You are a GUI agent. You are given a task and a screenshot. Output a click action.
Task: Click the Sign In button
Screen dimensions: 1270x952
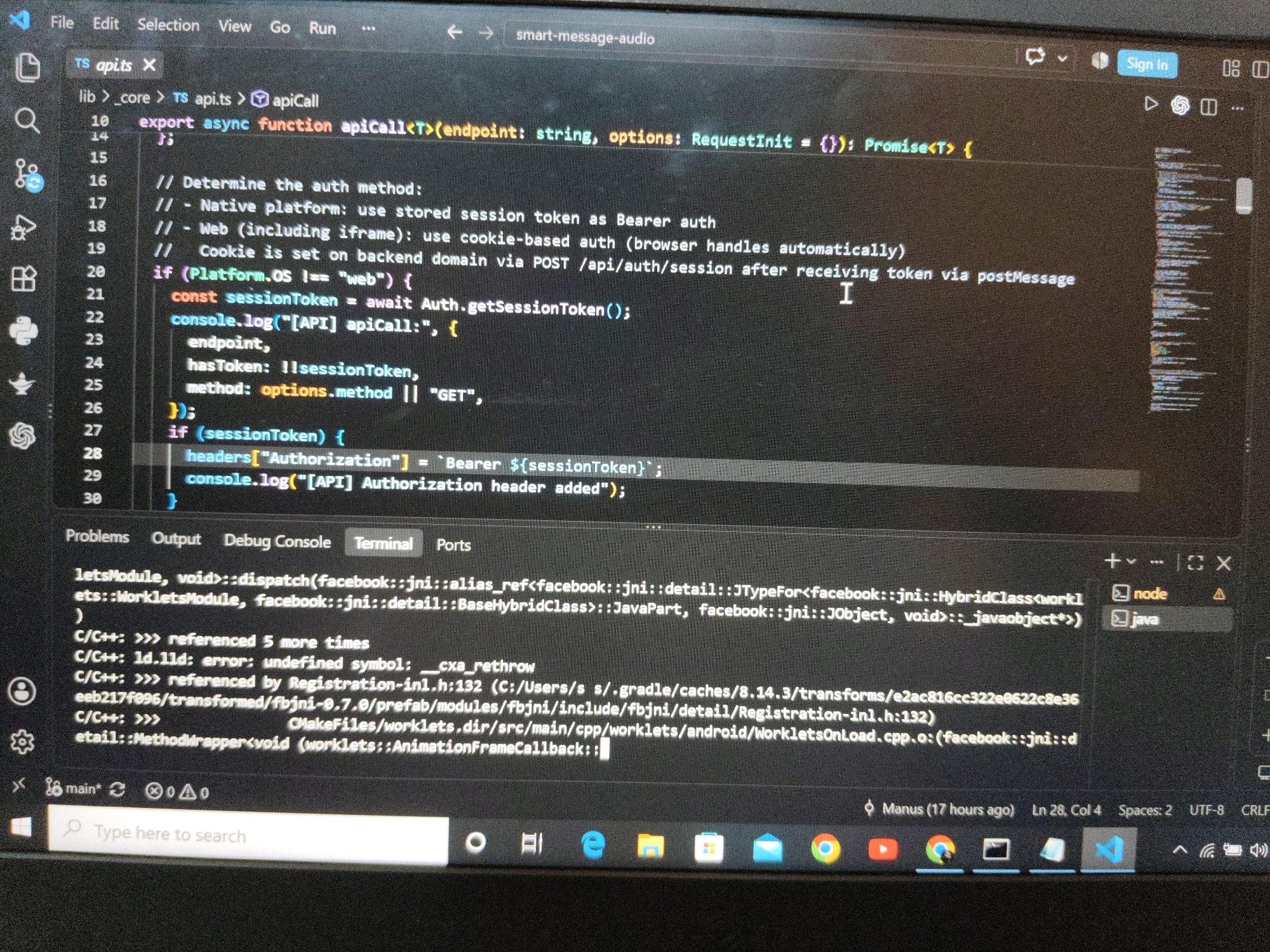click(1147, 64)
